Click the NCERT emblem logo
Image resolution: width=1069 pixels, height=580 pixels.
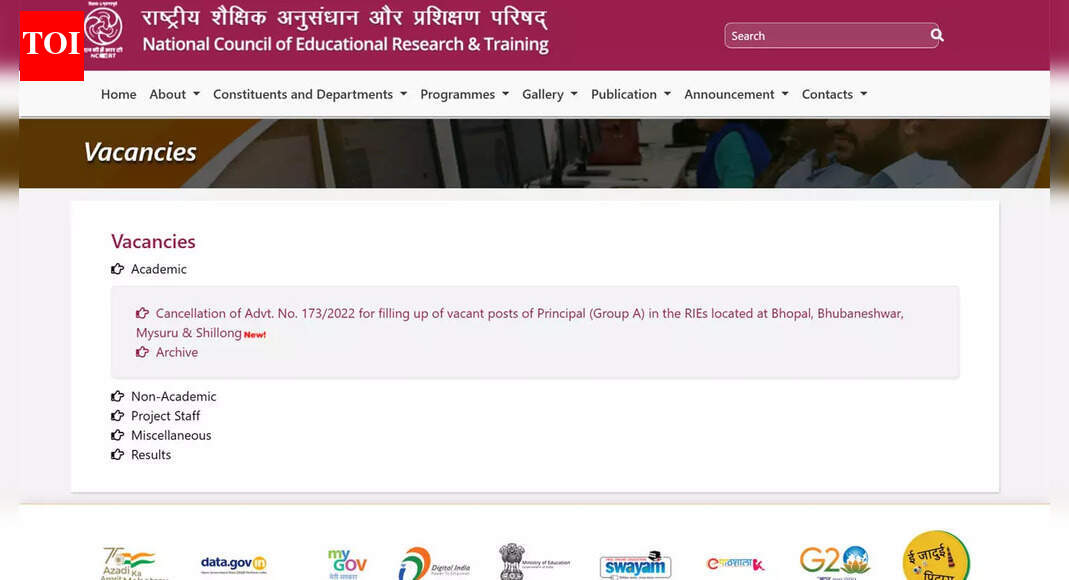(105, 32)
